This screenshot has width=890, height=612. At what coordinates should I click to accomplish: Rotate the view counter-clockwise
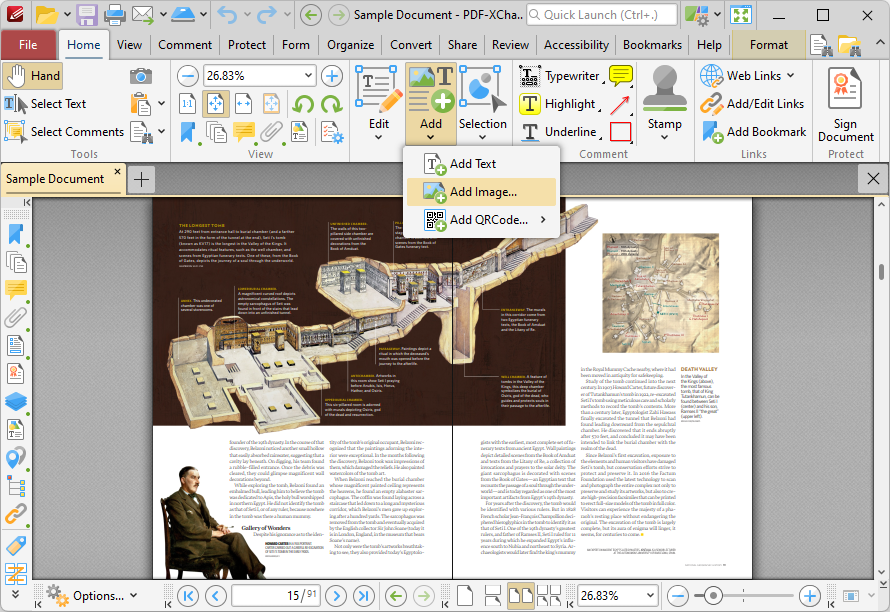point(304,104)
